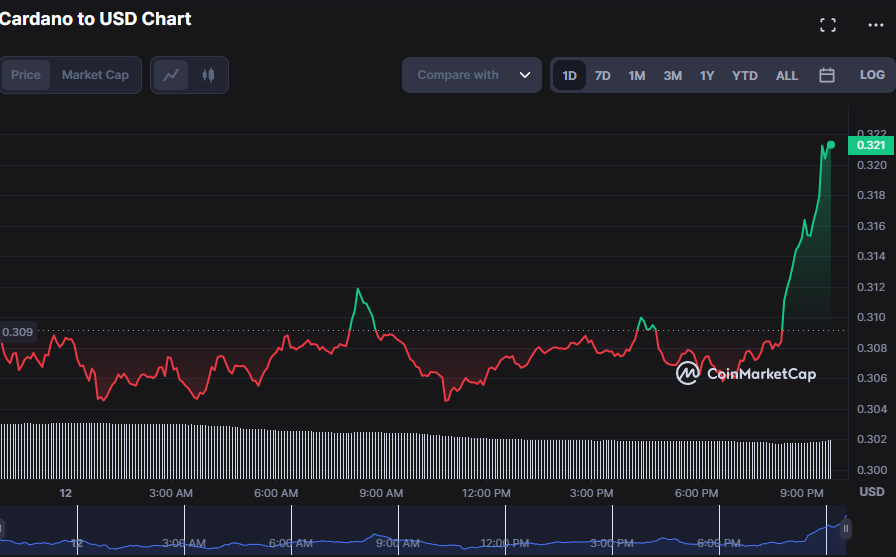Expand the Compare with dropdown
Image resolution: width=896 pixels, height=557 pixels.
click(472, 75)
